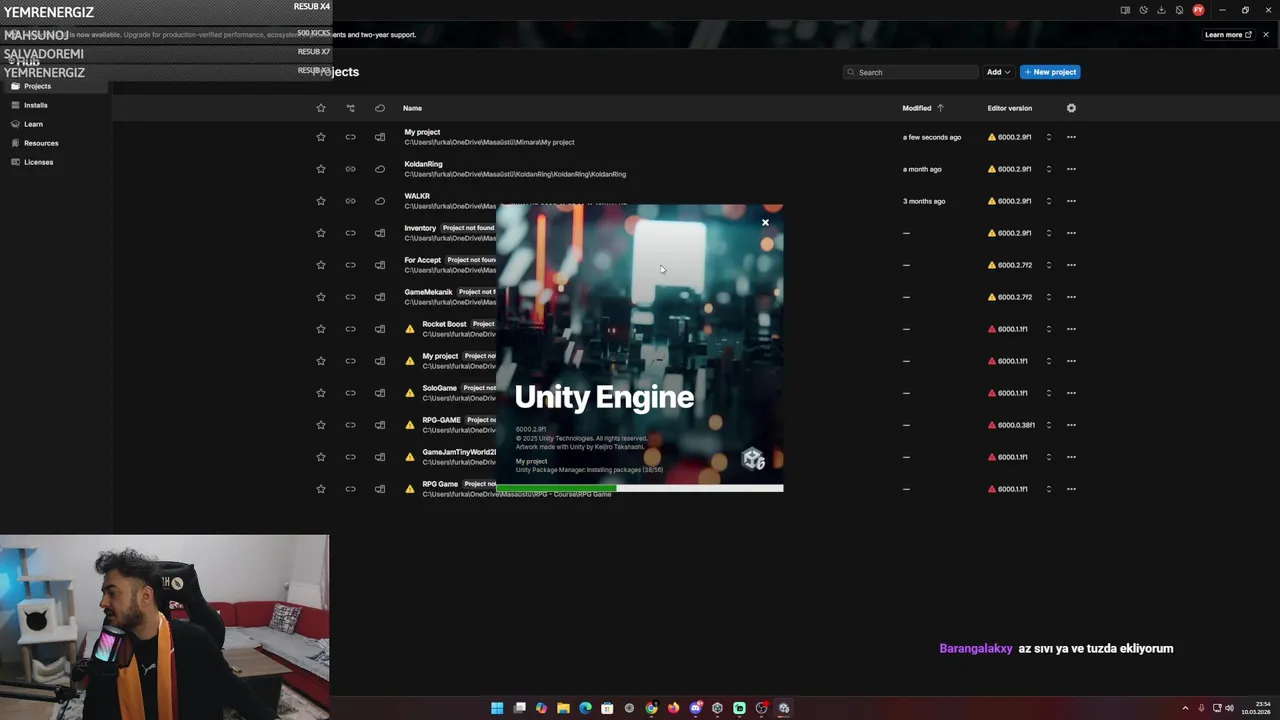Open editor version selector for RPG-GAME

[1048, 425]
